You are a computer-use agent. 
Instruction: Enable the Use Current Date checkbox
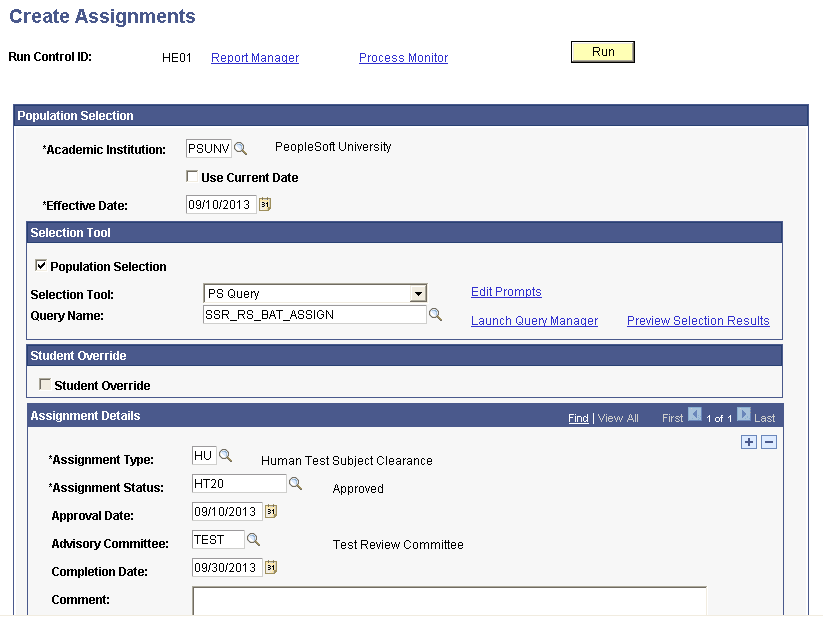(191, 176)
